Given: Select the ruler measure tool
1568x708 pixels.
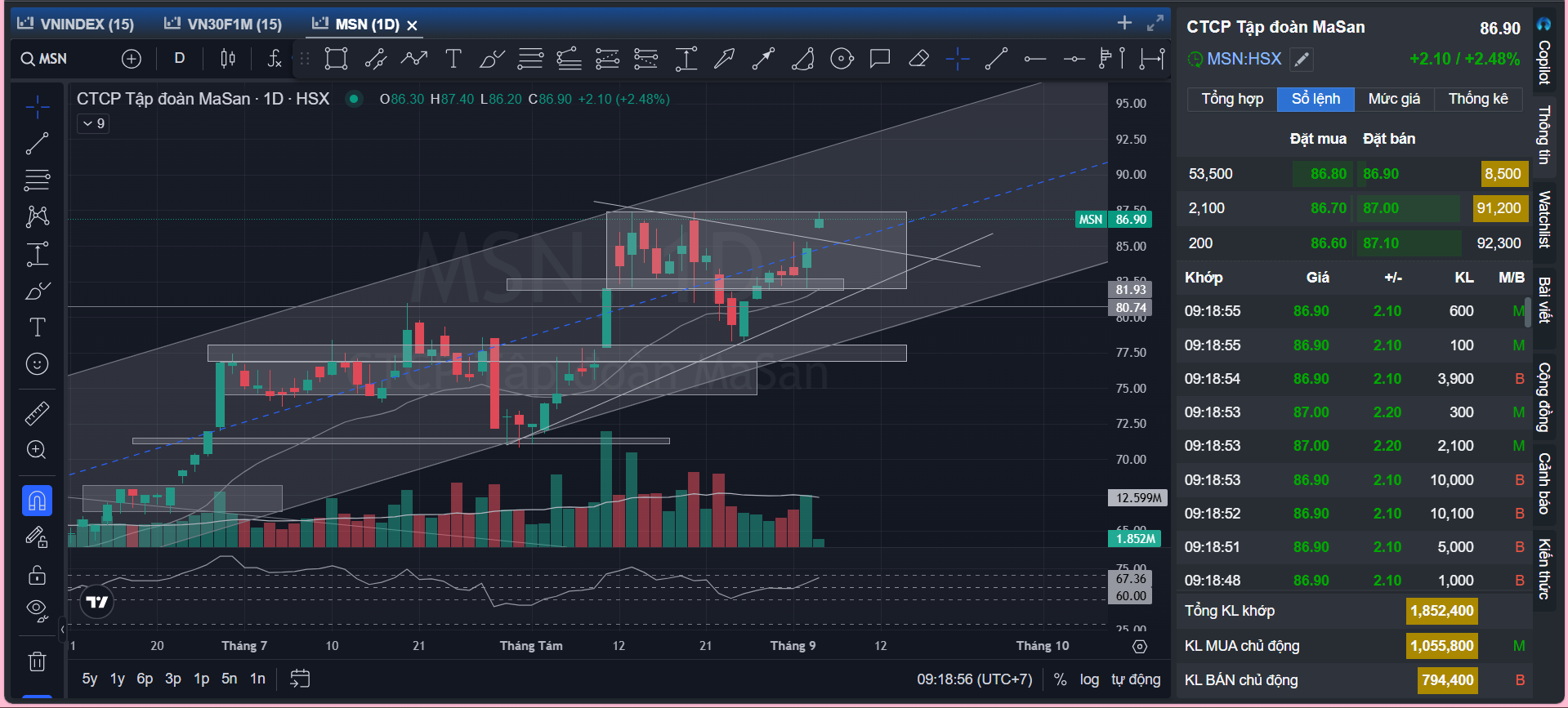Looking at the screenshot, I should pos(37,414).
